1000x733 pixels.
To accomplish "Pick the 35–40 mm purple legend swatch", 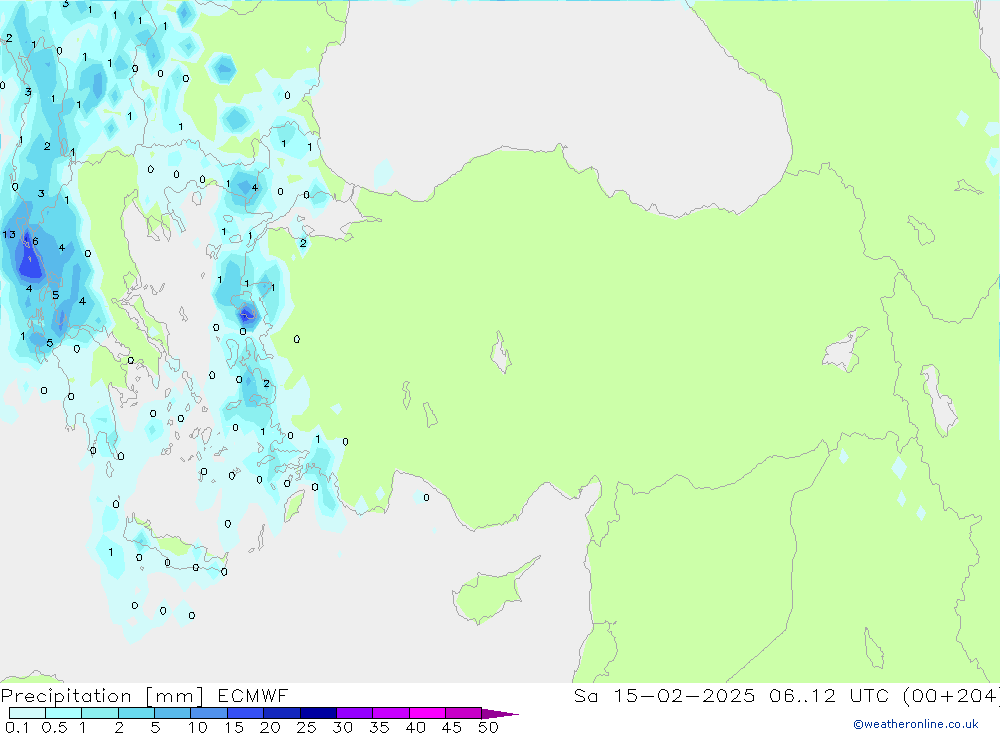I will pyautogui.click(x=391, y=713).
